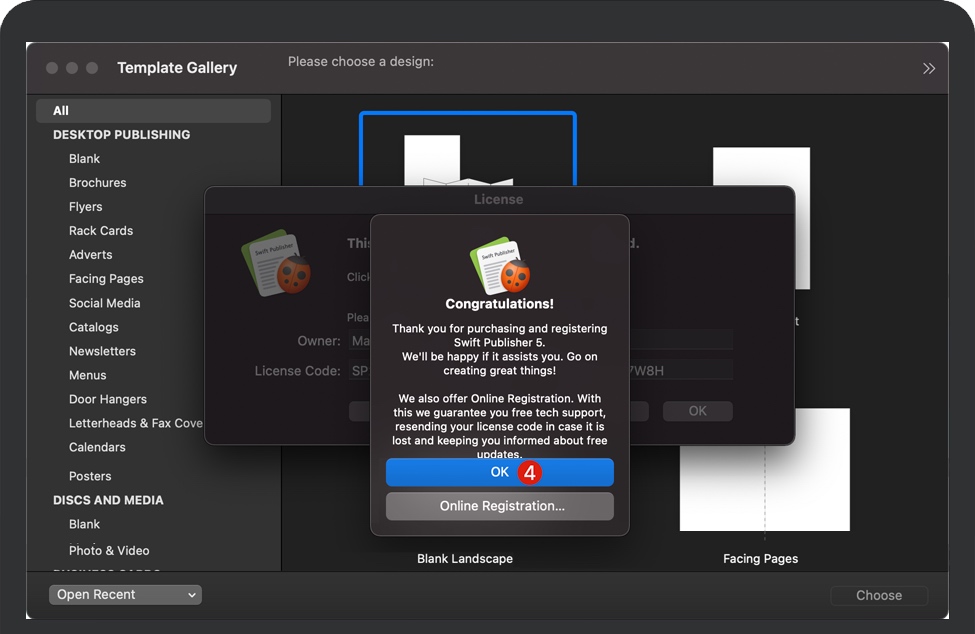Image resolution: width=975 pixels, height=634 pixels.
Task: Select Photo & Video category
Action: coord(109,551)
